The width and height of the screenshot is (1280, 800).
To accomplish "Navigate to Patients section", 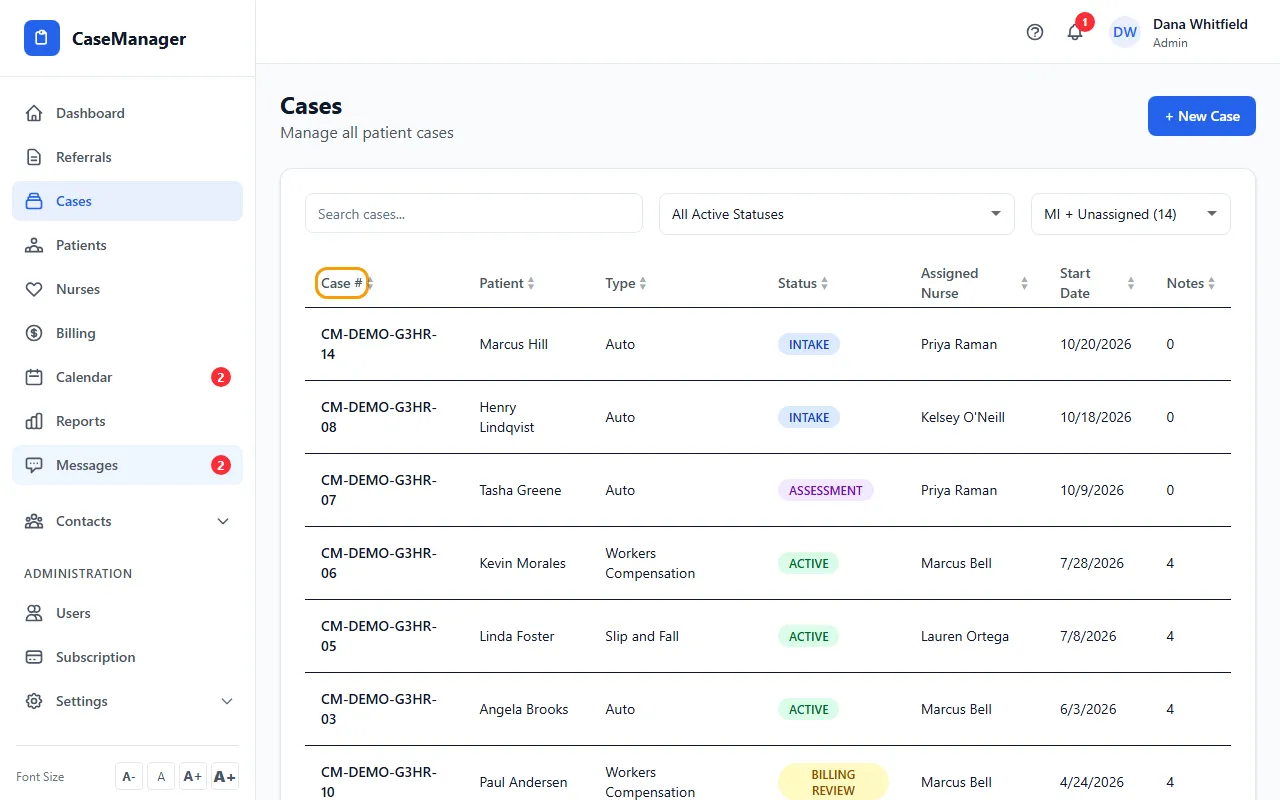I will tap(127, 245).
